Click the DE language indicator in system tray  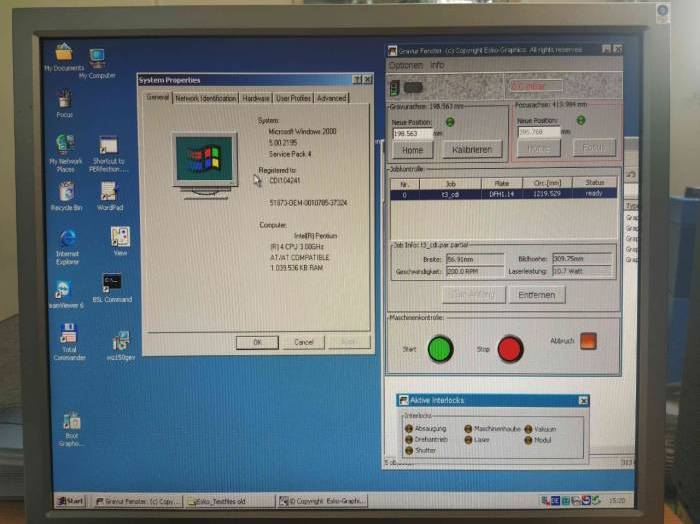click(x=555, y=501)
